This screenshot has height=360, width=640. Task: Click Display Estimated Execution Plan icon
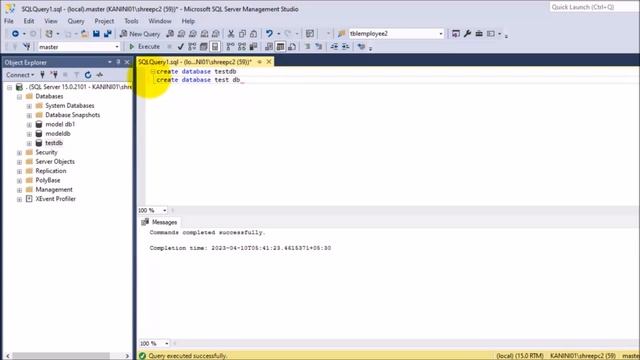click(192, 47)
